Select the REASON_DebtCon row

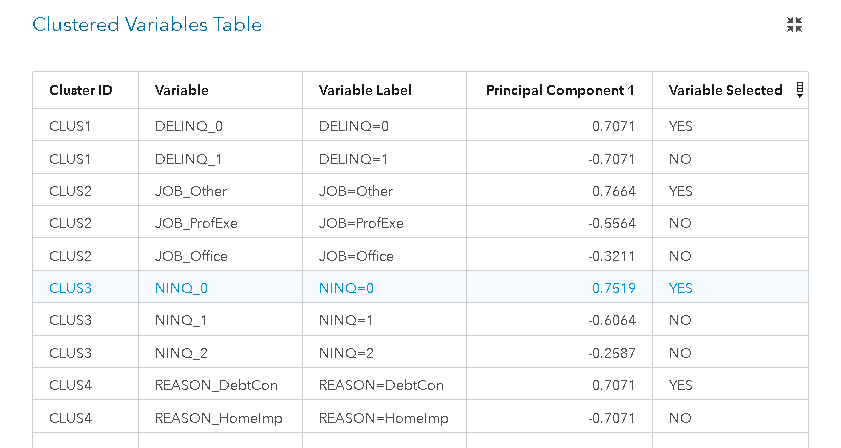420,385
